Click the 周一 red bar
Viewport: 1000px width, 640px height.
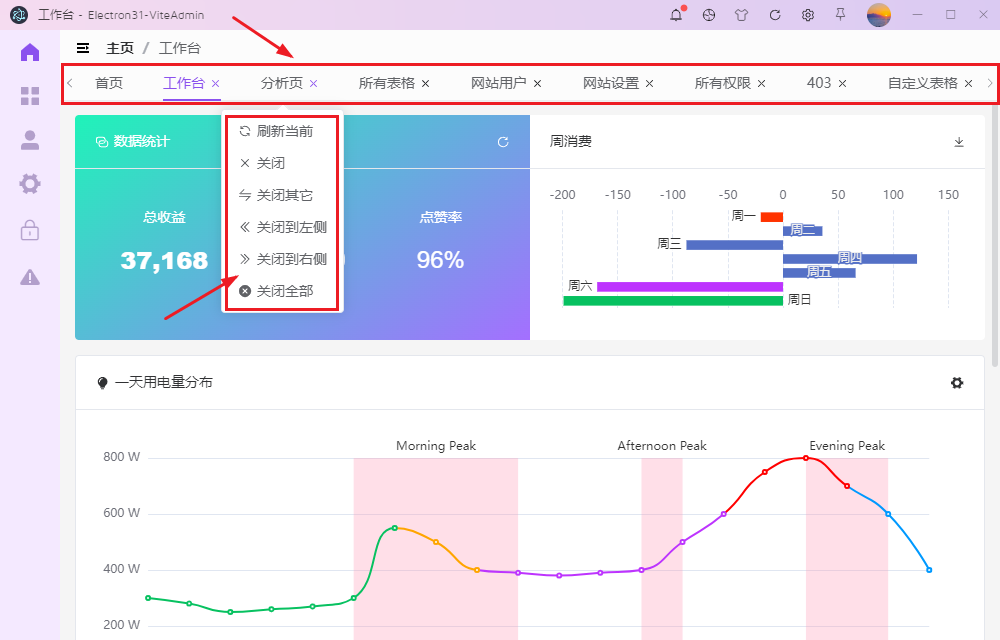click(772, 217)
